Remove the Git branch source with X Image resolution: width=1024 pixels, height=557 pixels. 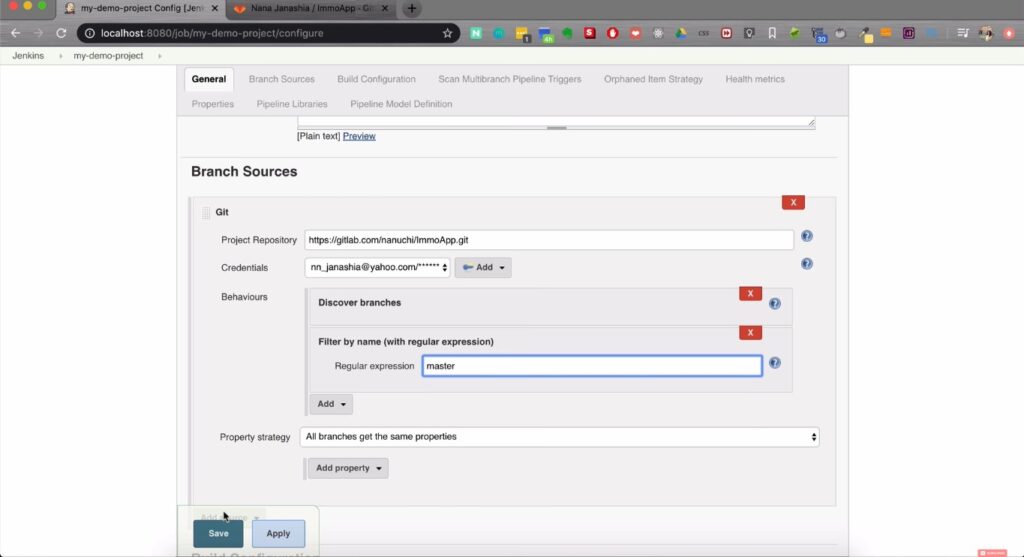[793, 202]
